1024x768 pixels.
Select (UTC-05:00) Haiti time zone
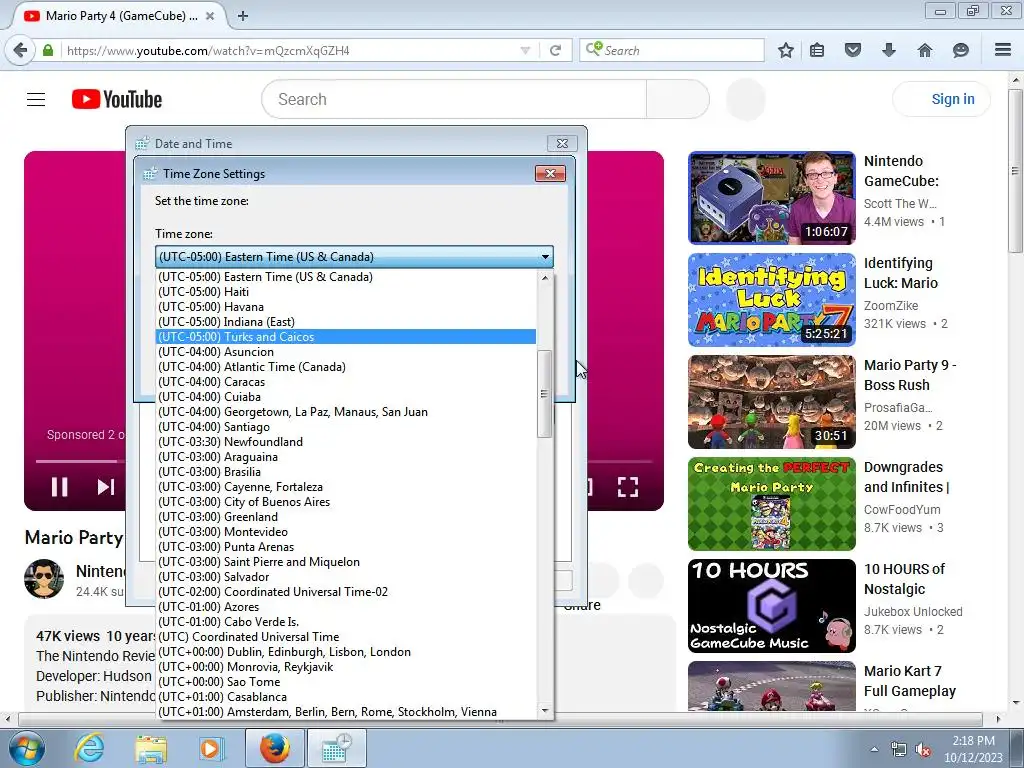pyautogui.click(x=345, y=292)
